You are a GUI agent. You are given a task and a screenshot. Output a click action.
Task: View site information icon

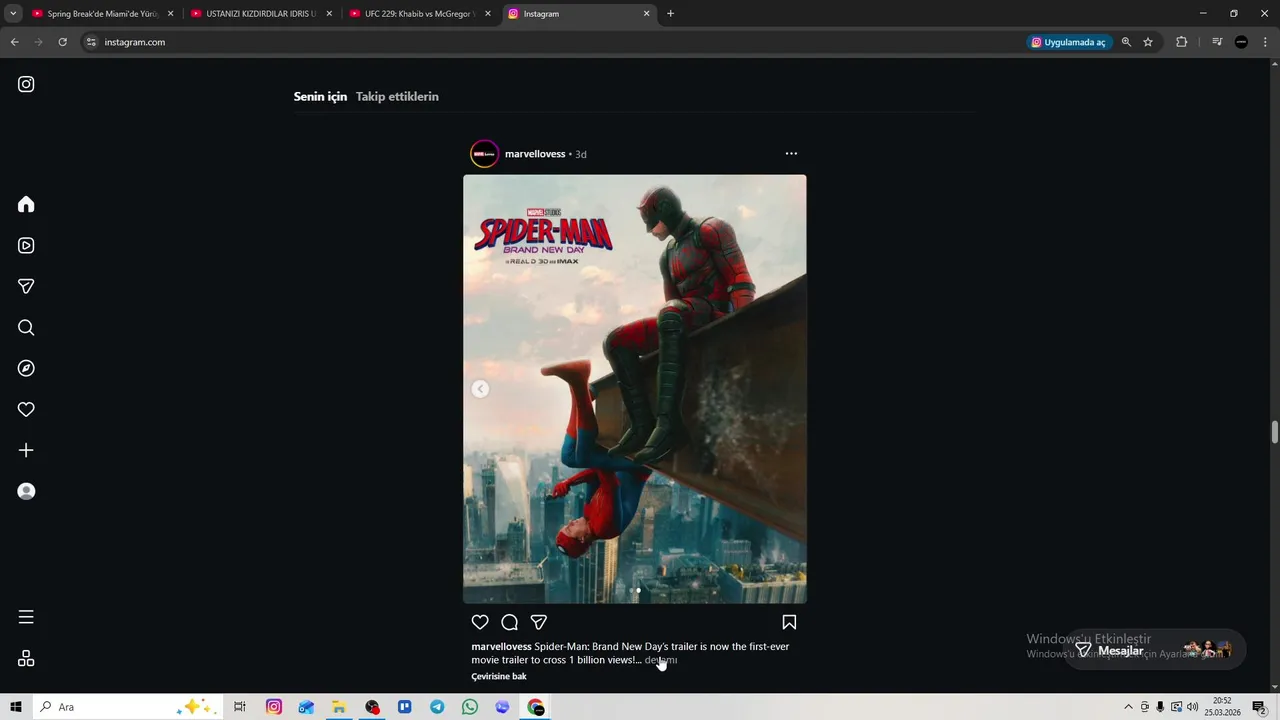point(91,42)
